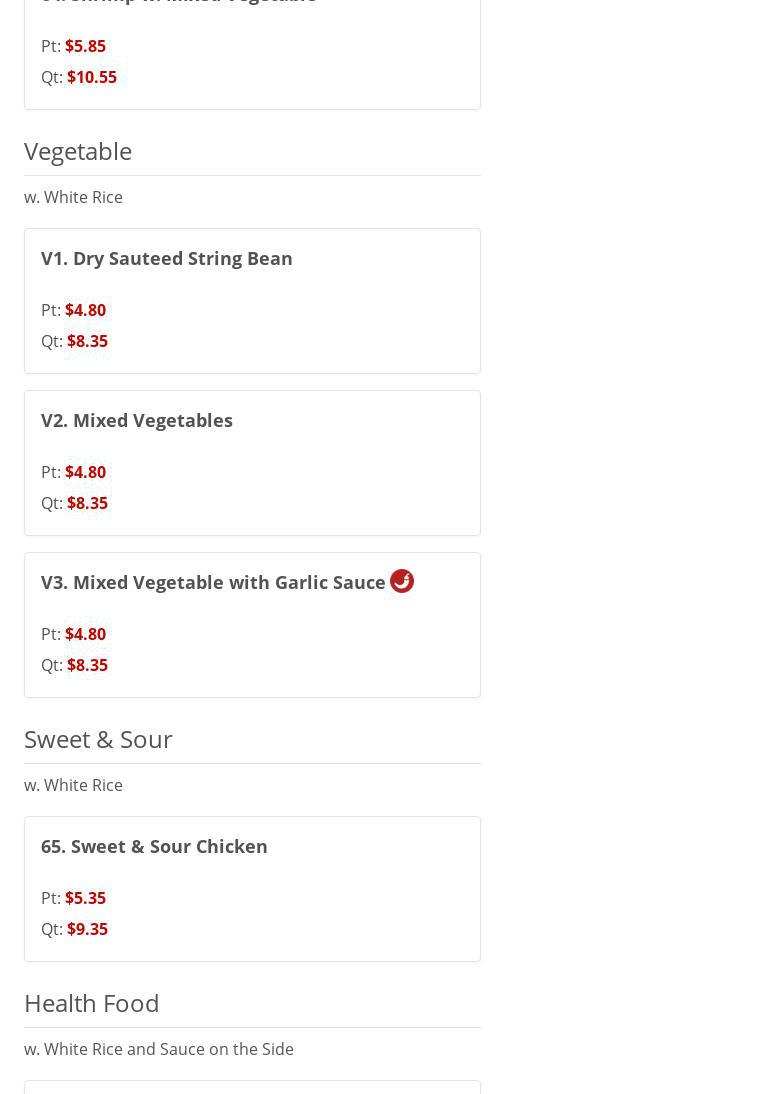Image resolution: width=770 pixels, height=1094 pixels.
Task: Click V3 garlic sauce pint price
Action: pos(85,634)
